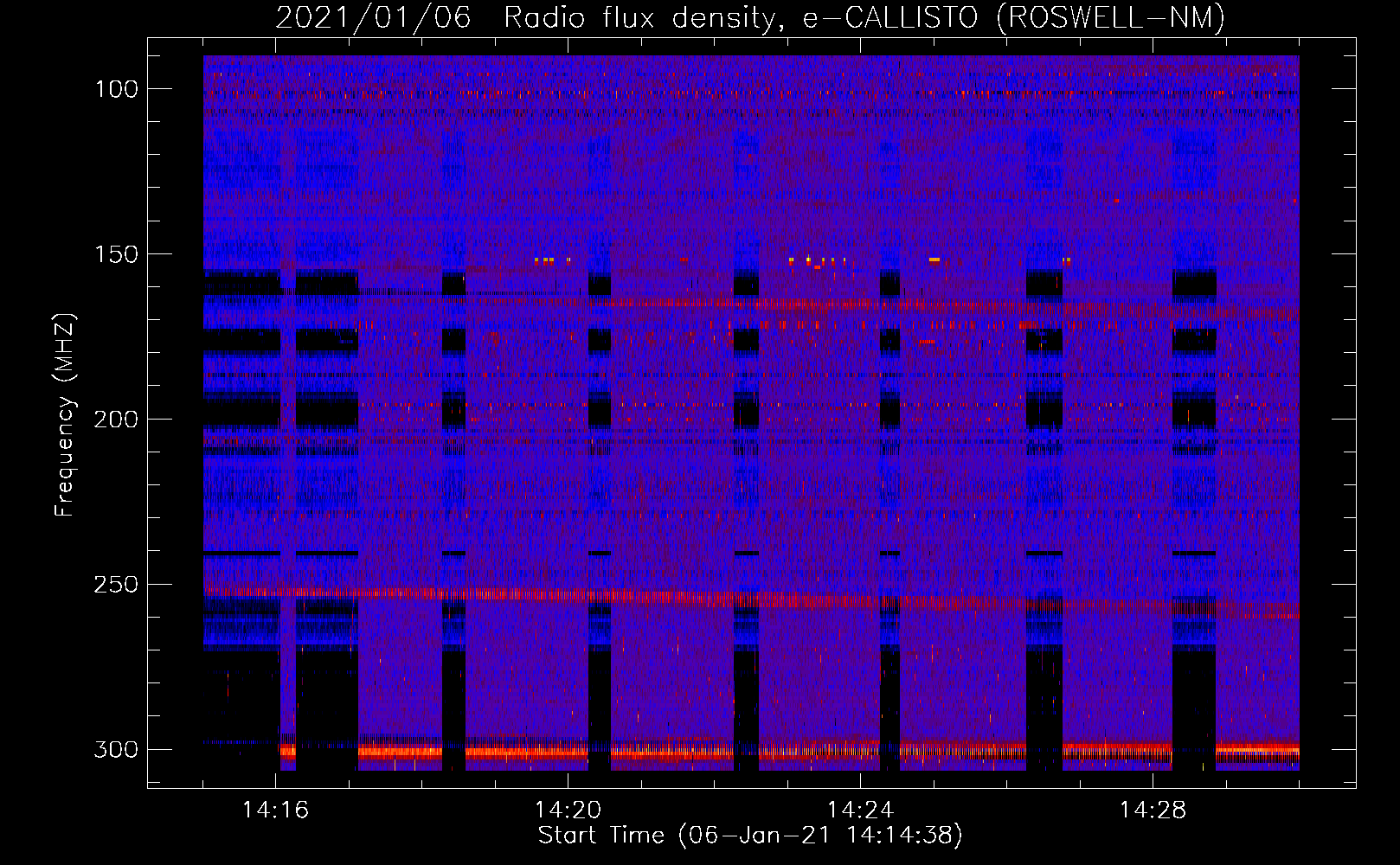Click the '14:28' time tick label
The image size is (1400, 865).
(x=1153, y=811)
